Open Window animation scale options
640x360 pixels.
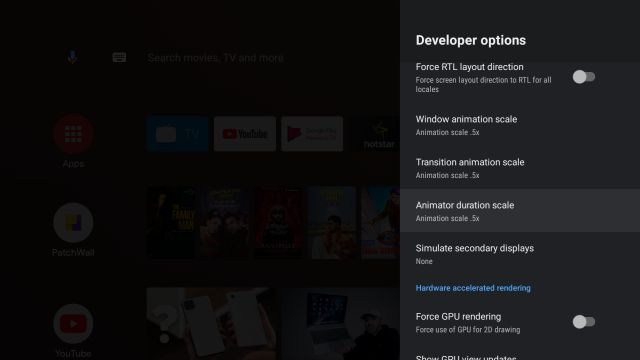(520, 125)
